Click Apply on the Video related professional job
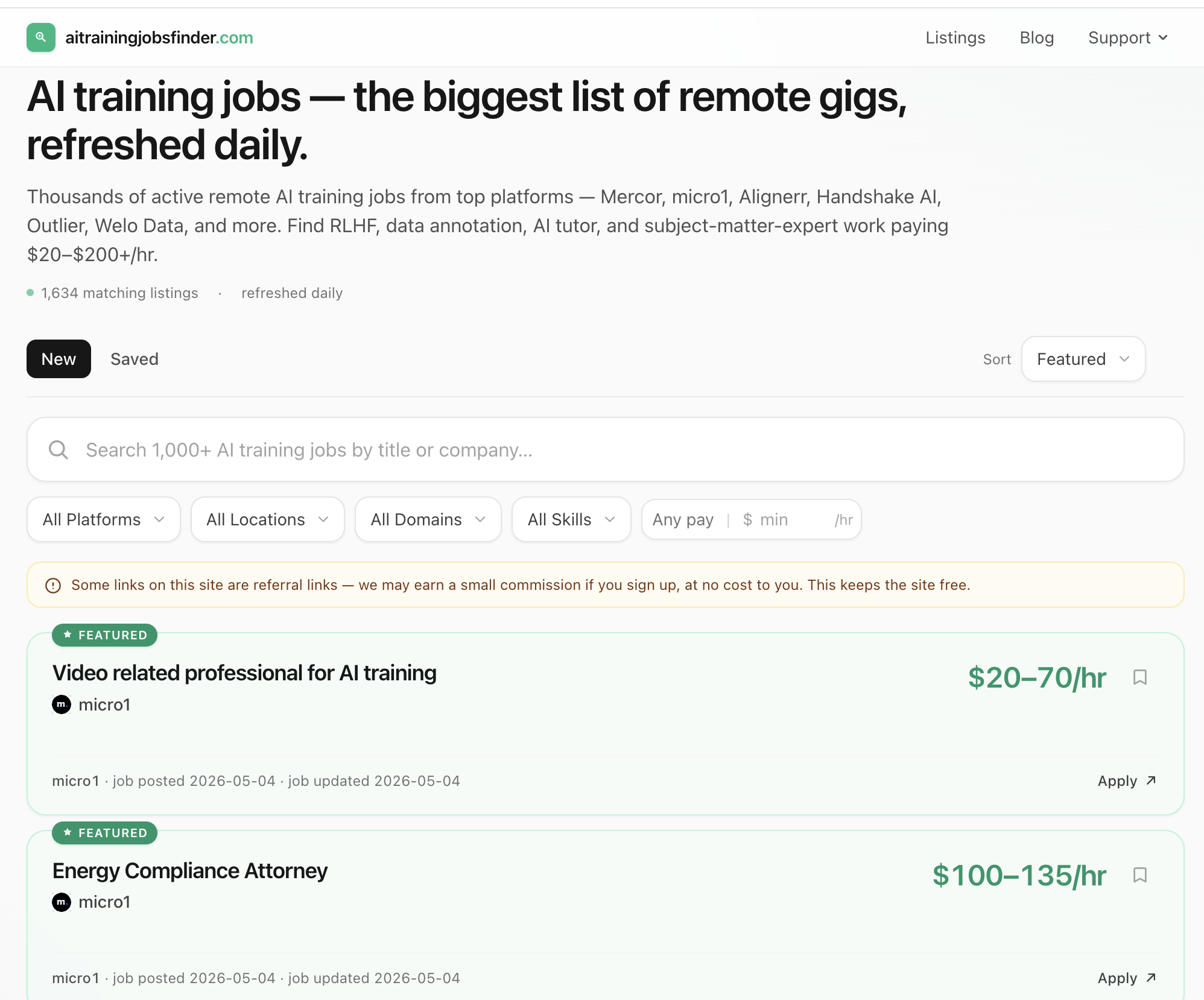The image size is (1204, 1000). click(1127, 780)
